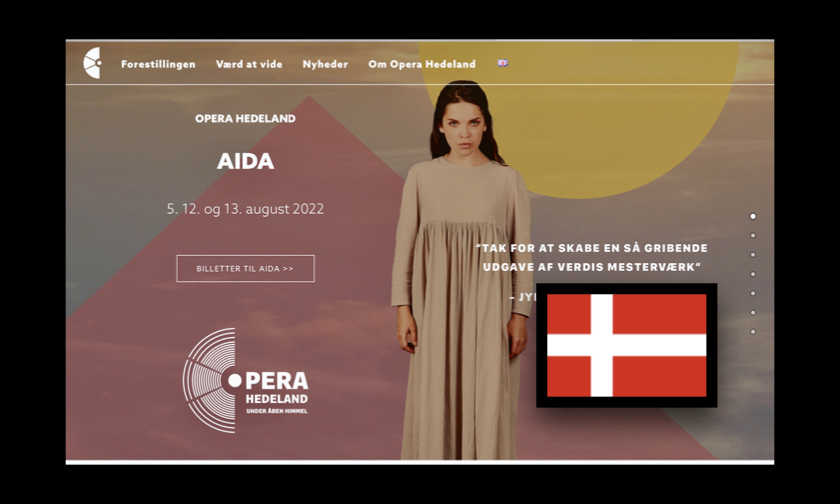Select the fourth slide navigation dot

pos(753,274)
